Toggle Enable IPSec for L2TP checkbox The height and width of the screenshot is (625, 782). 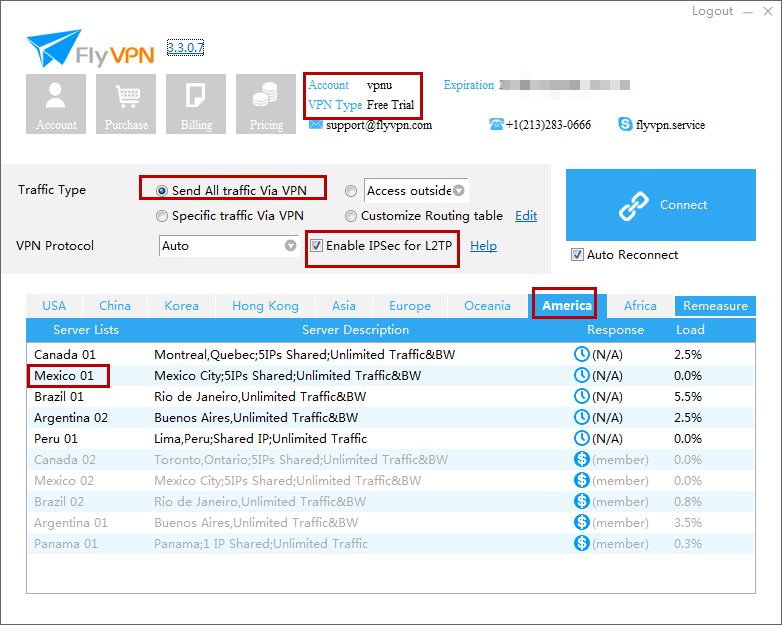coord(316,245)
